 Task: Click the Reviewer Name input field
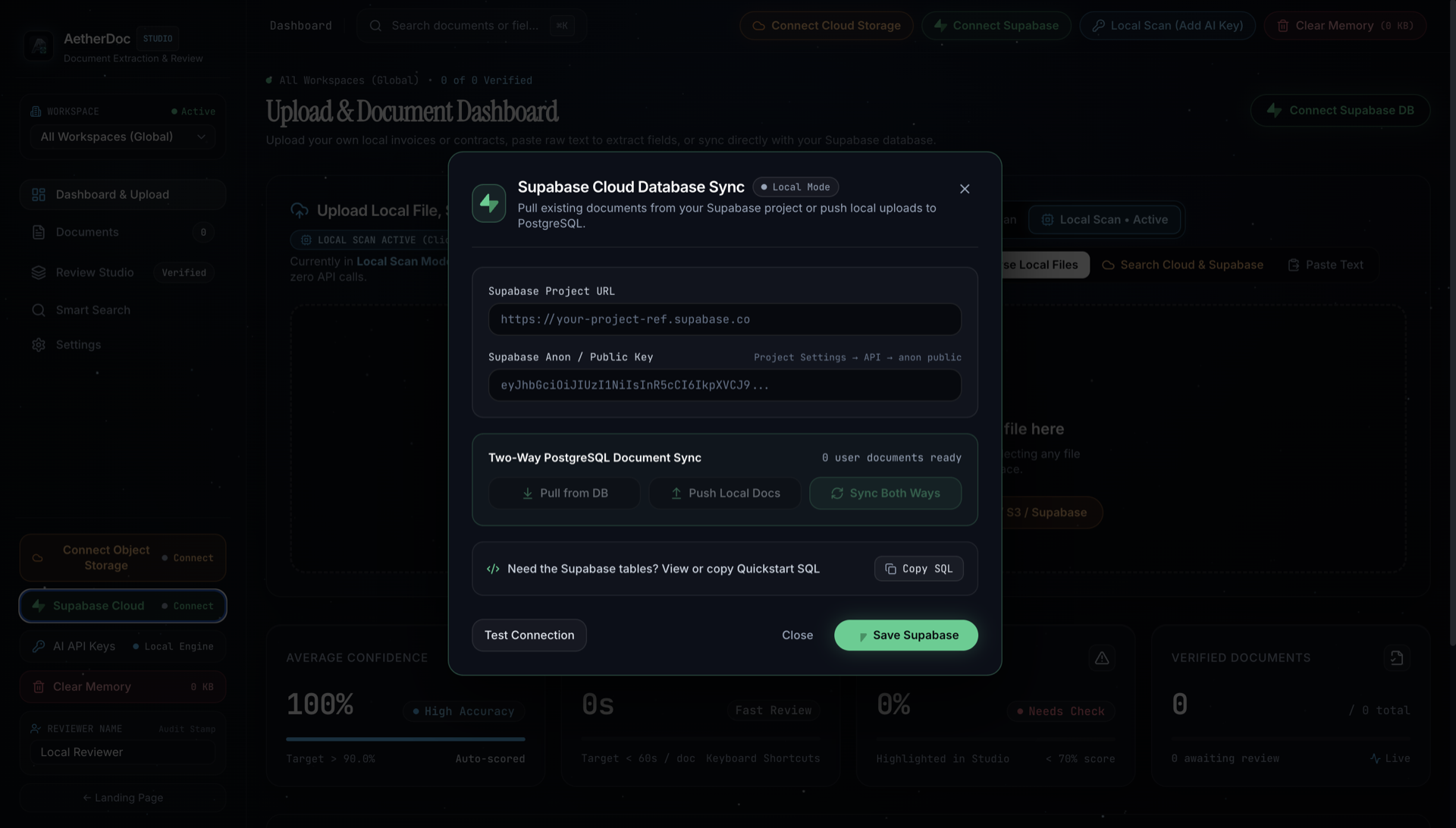(x=123, y=752)
